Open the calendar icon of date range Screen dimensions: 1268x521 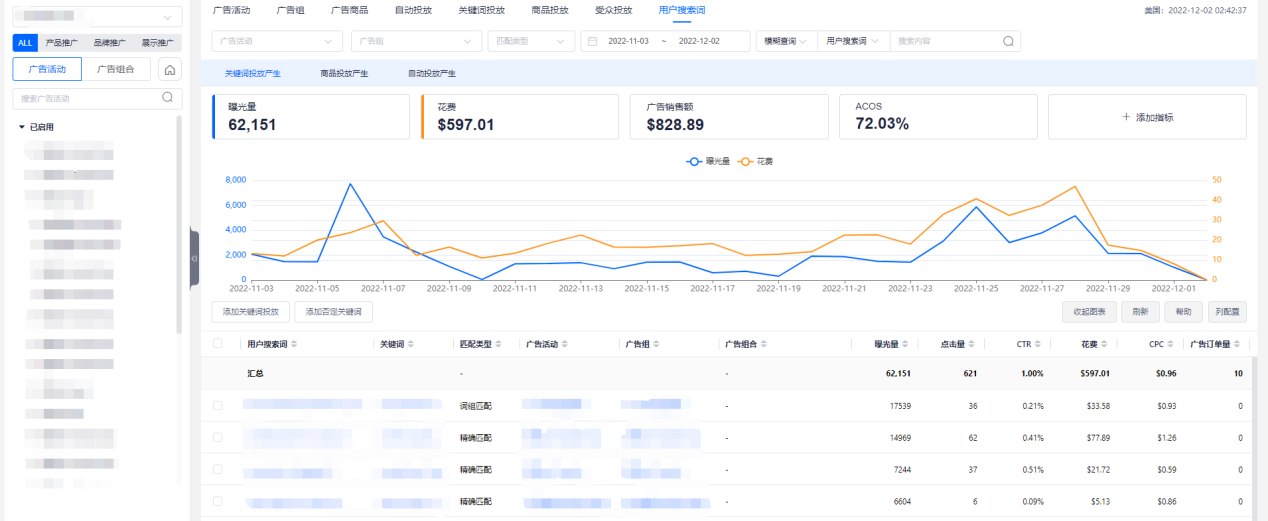593,41
